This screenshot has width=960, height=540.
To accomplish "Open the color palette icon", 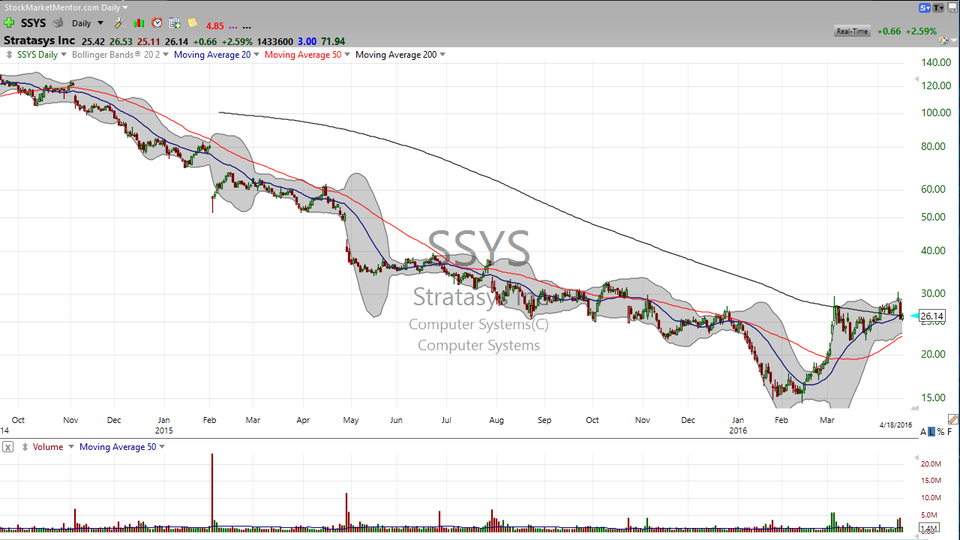I will (943, 40).
